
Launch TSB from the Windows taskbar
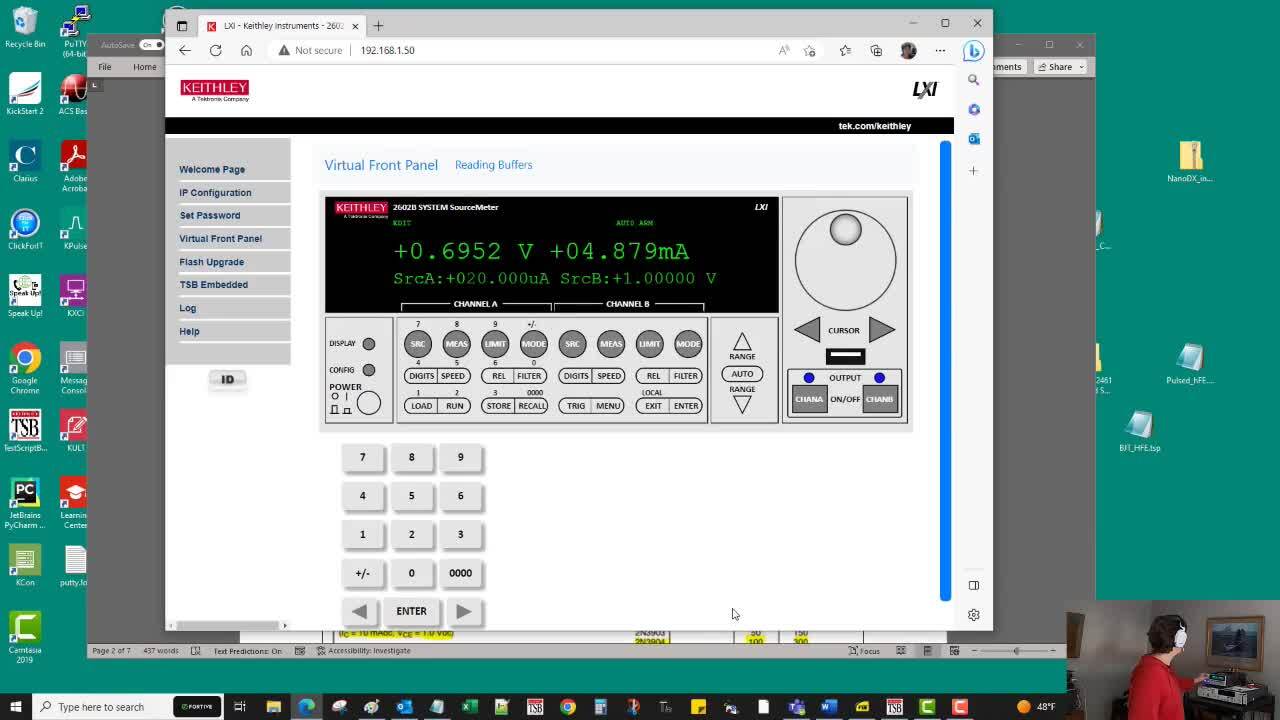point(536,707)
